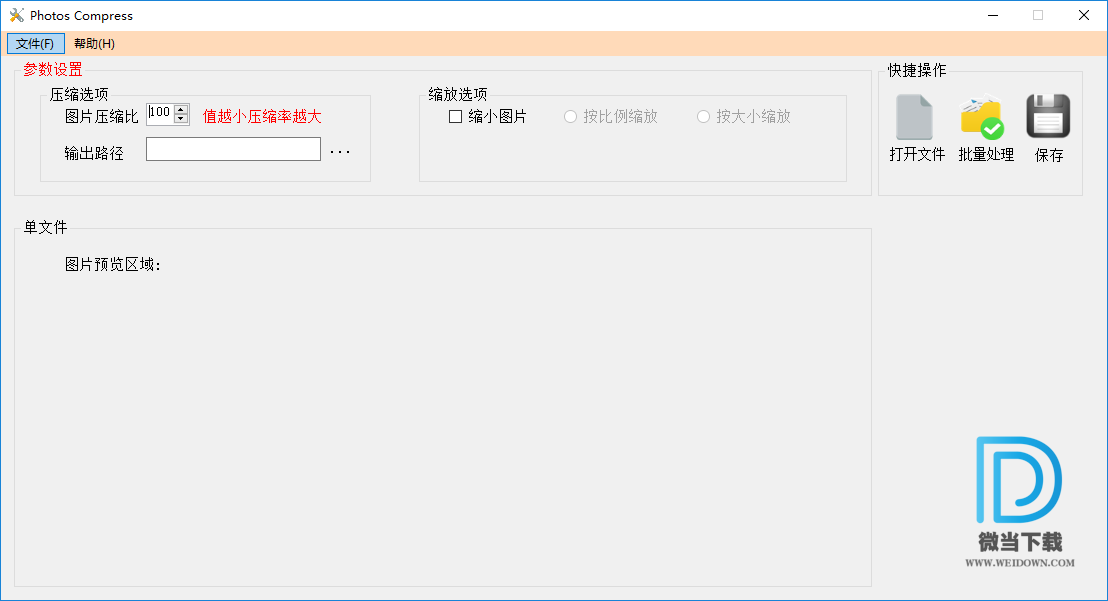Click the Photos Compress title bar app icon
1108x601 pixels.
point(16,15)
